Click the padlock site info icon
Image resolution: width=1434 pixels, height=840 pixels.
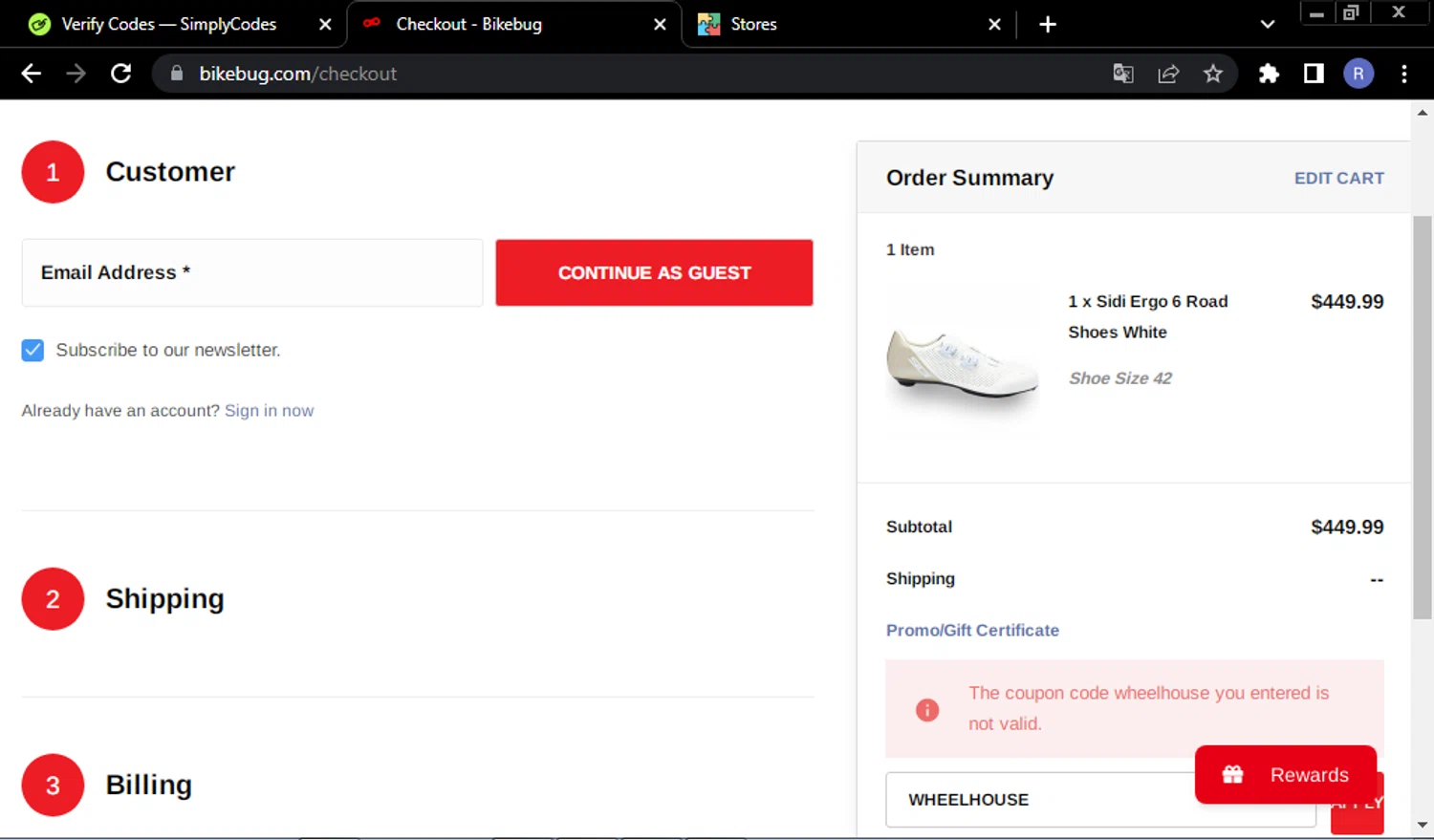(176, 73)
